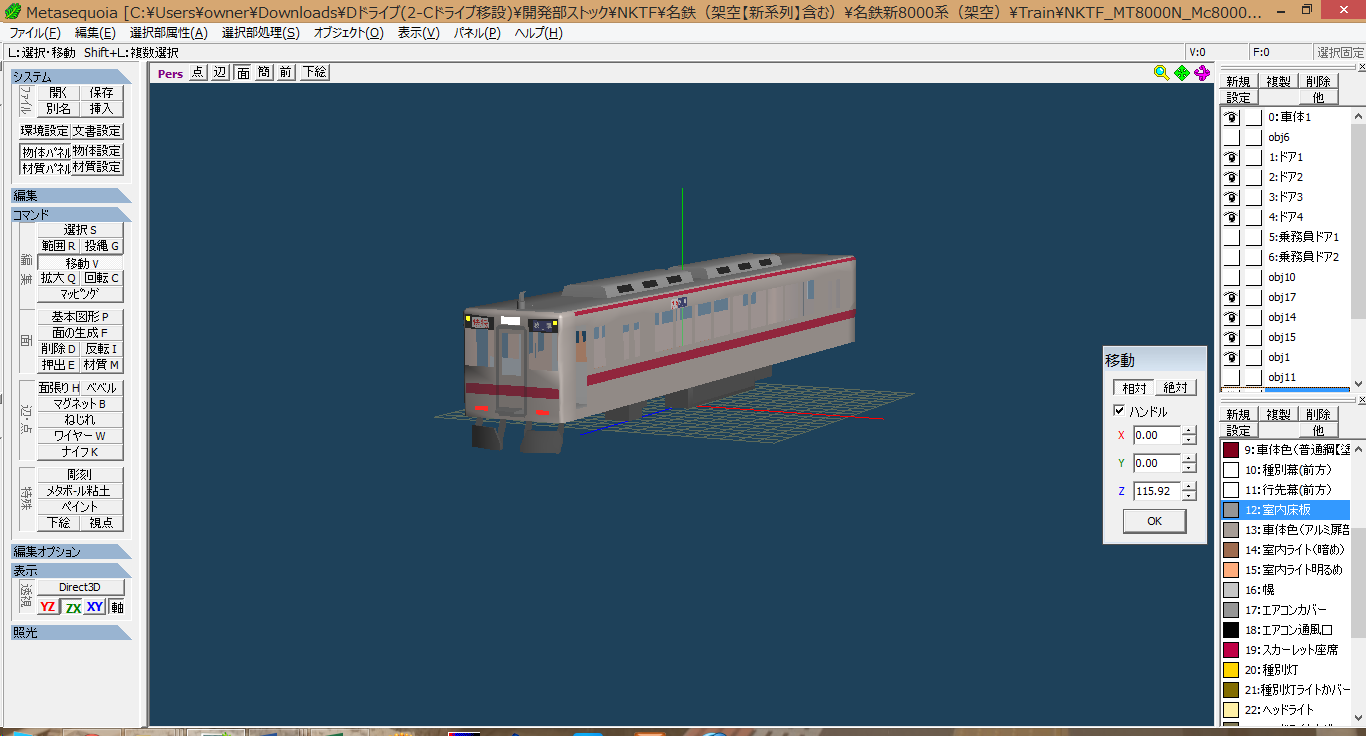The height and width of the screenshot is (736, 1366).
Task: Select the ナイフ K knife tool
Action: click(80, 452)
